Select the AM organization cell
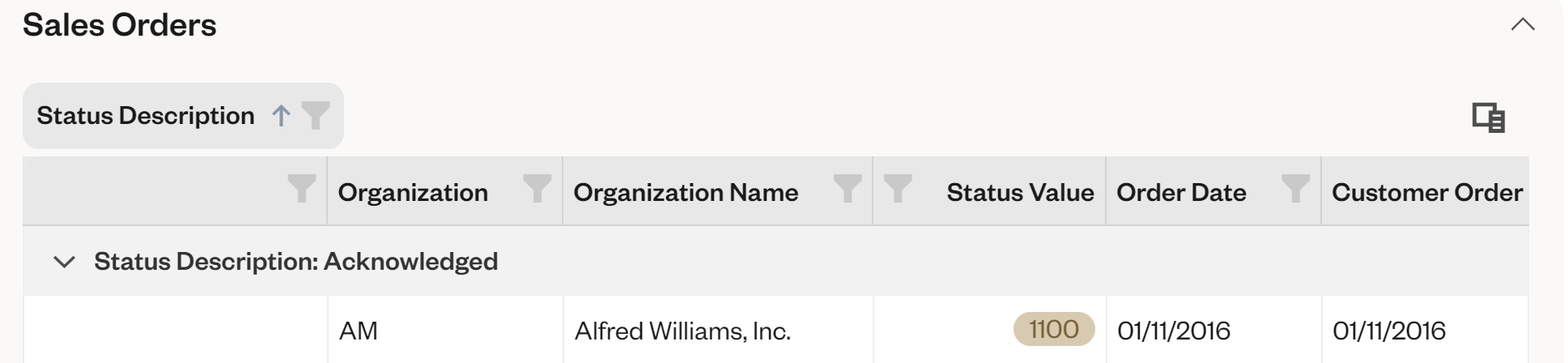 click(359, 331)
